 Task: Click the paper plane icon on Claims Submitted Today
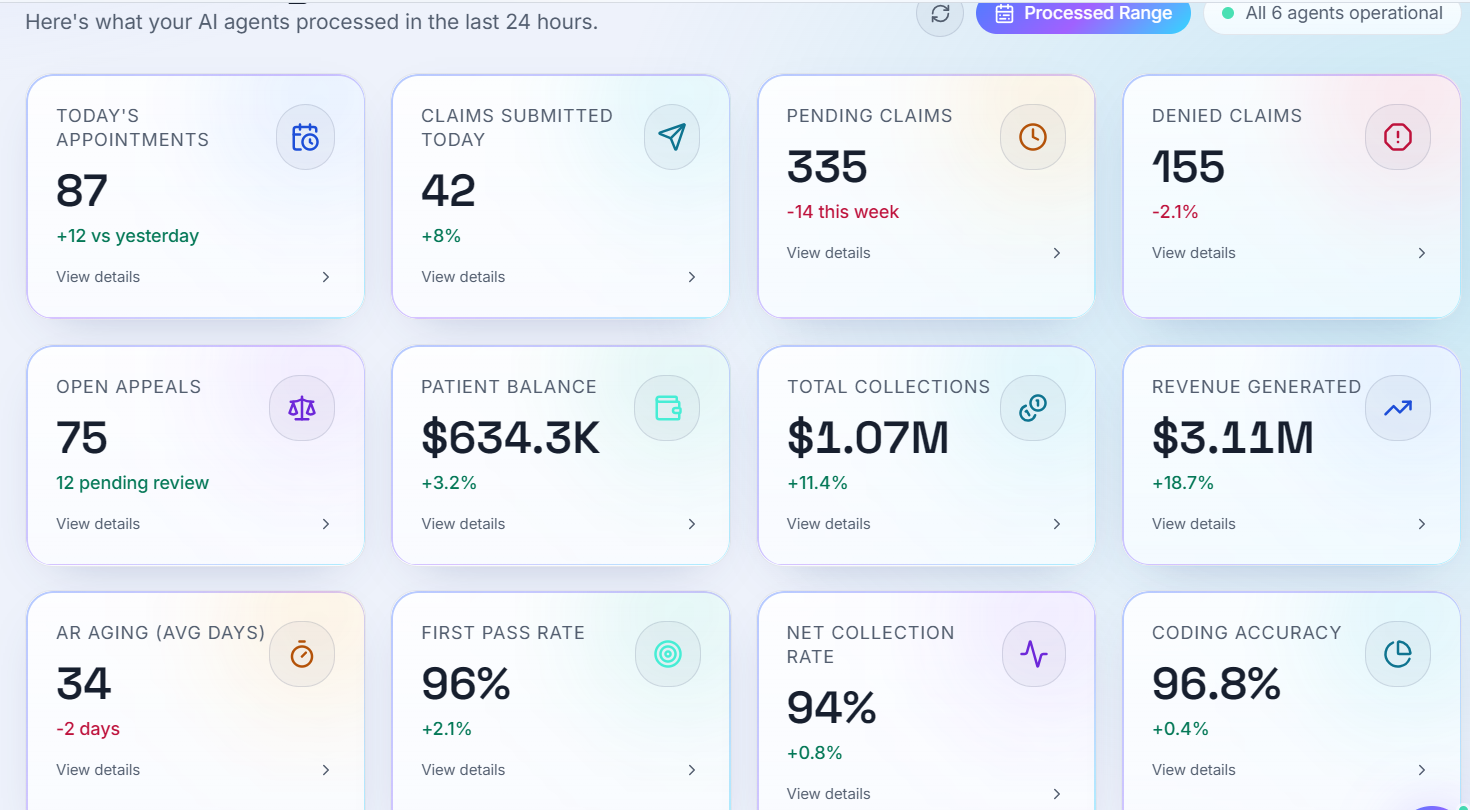point(672,137)
